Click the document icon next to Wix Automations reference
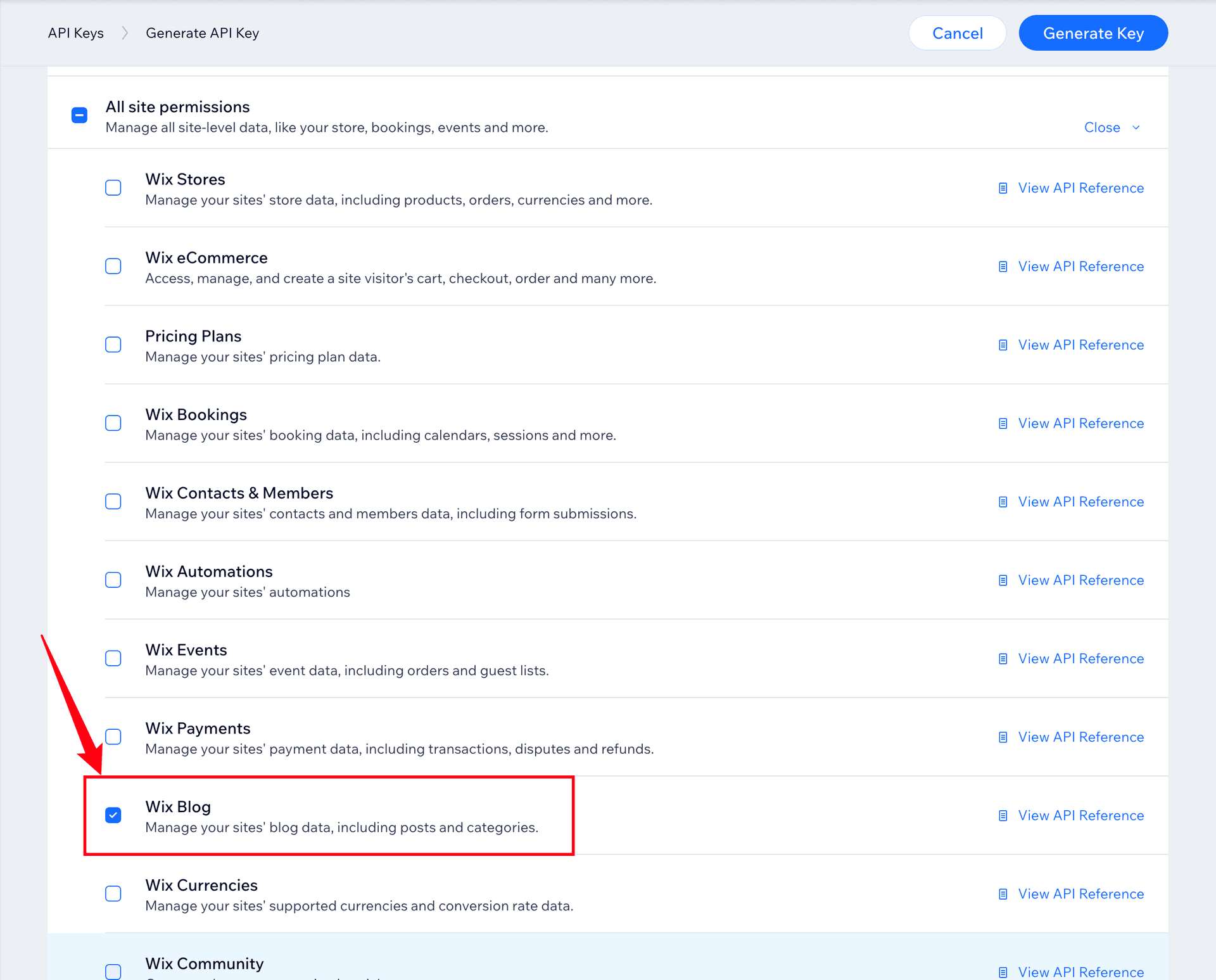The image size is (1216, 980). point(1003,580)
